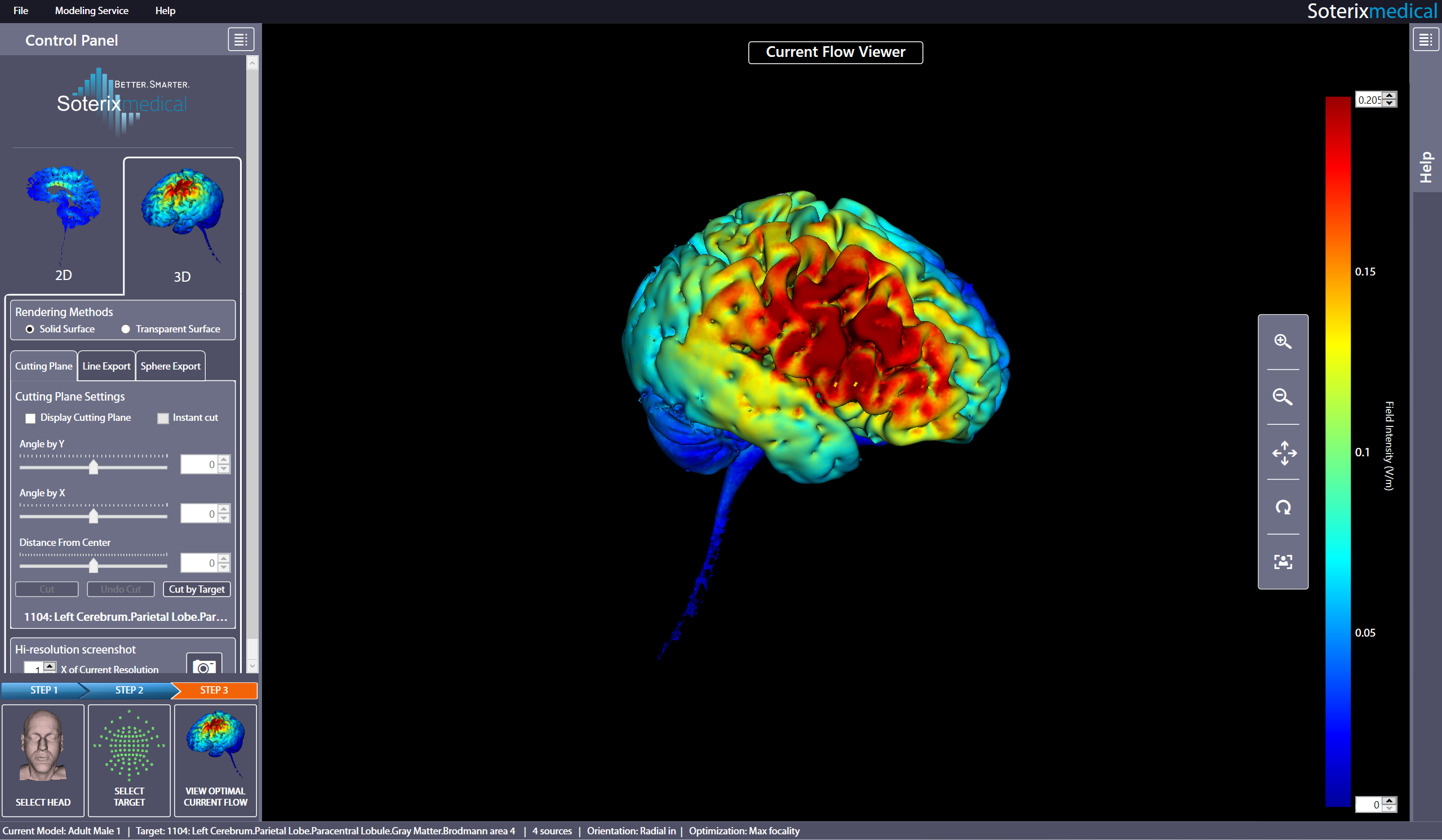Toggle the Control Panel list icon
The image size is (1442, 840).
click(x=241, y=39)
